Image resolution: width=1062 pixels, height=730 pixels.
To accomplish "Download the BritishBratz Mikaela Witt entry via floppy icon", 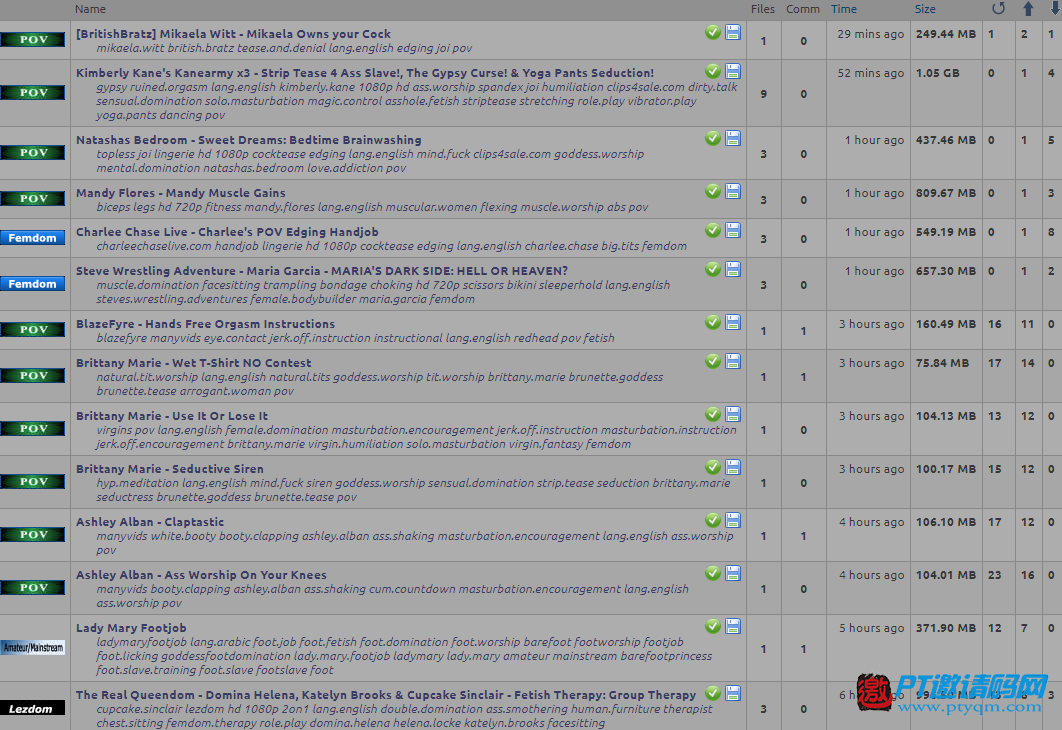I will point(733,32).
